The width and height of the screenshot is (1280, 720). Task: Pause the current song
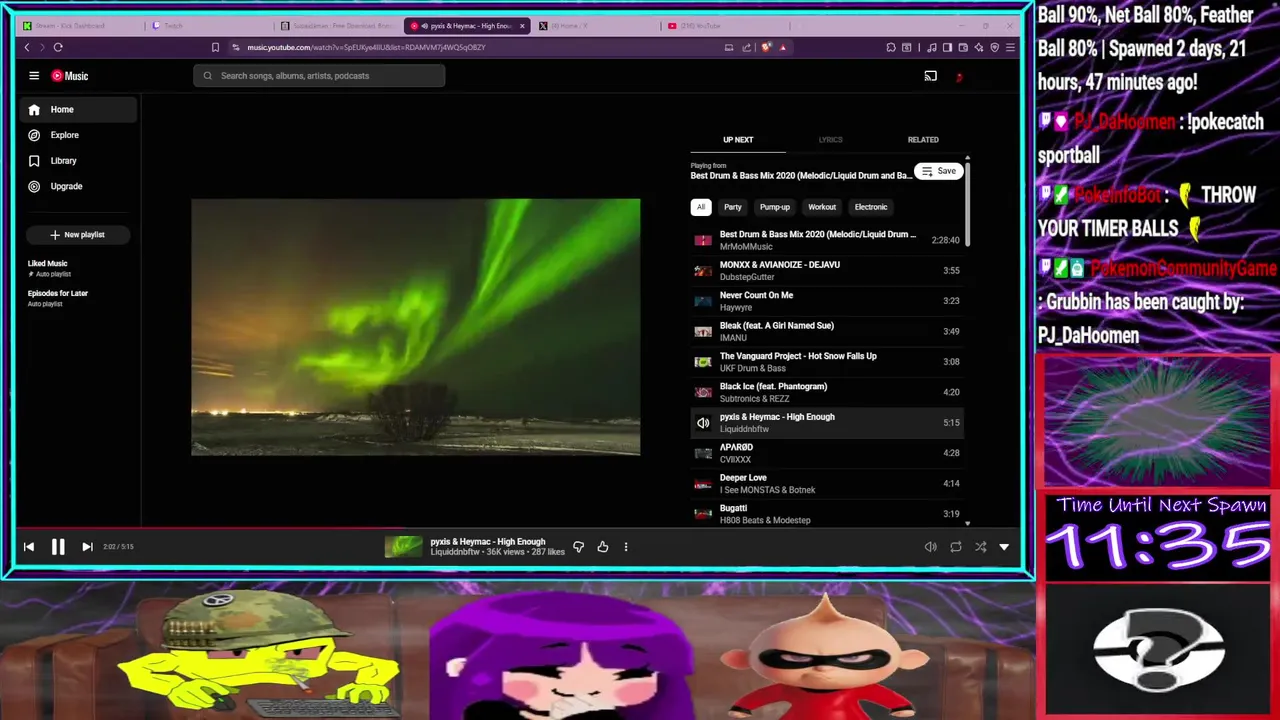[58, 547]
